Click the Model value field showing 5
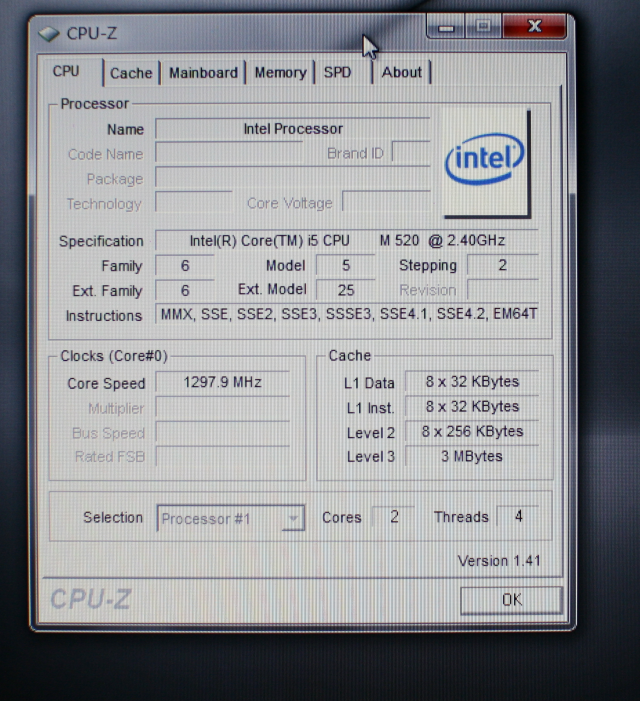The height and width of the screenshot is (702, 640). [x=346, y=265]
